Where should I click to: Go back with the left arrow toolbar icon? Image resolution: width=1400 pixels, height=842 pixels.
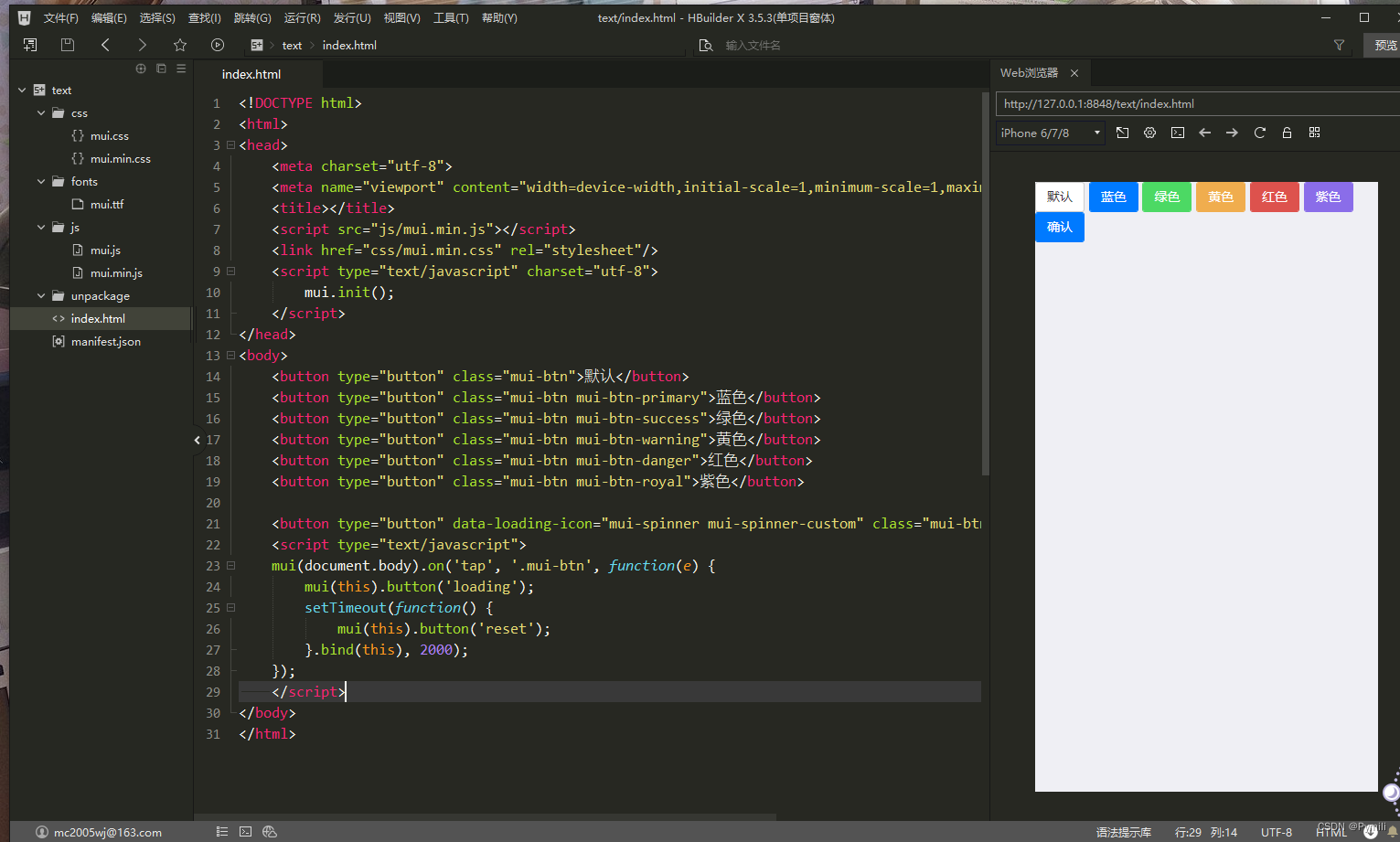pyautogui.click(x=105, y=45)
